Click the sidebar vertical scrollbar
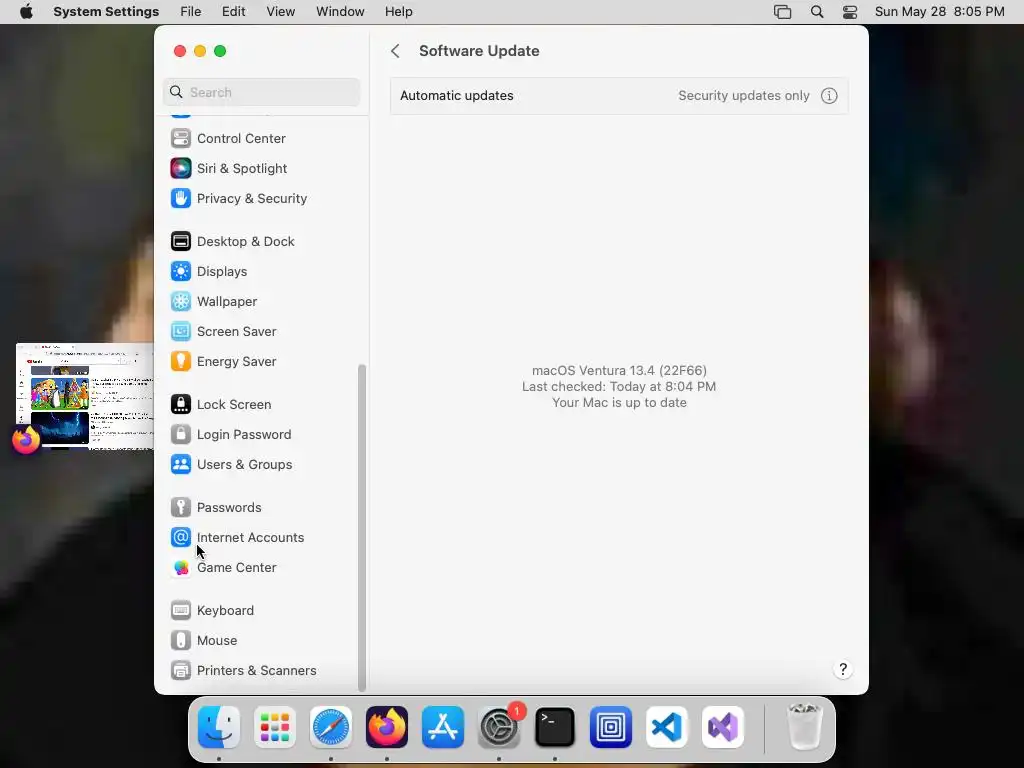Image resolution: width=1024 pixels, height=768 pixels. (x=362, y=528)
